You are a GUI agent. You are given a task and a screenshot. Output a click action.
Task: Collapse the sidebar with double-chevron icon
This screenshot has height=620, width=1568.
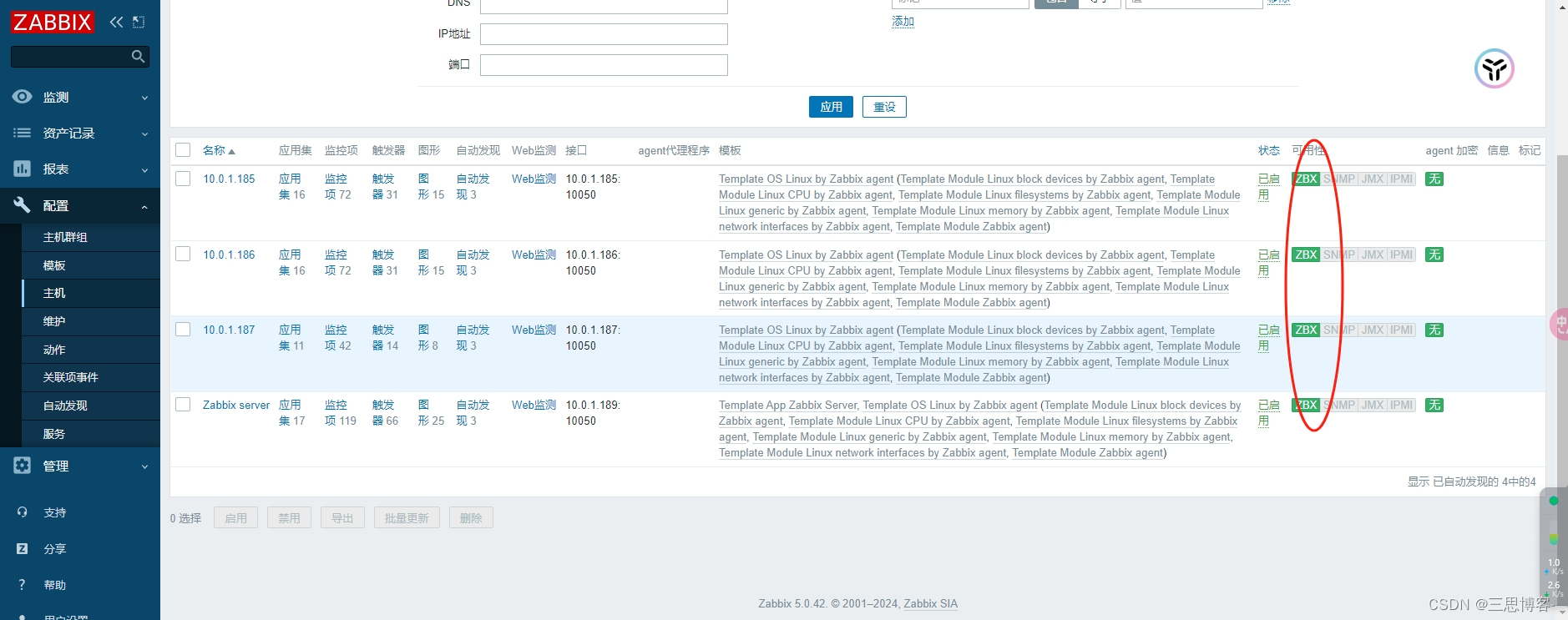(x=116, y=22)
